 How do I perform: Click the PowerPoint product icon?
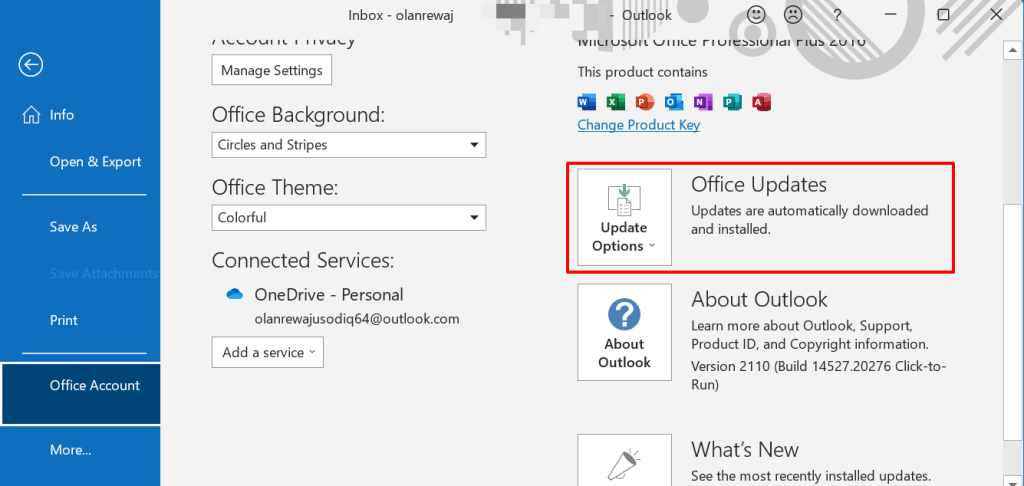pyautogui.click(x=645, y=102)
